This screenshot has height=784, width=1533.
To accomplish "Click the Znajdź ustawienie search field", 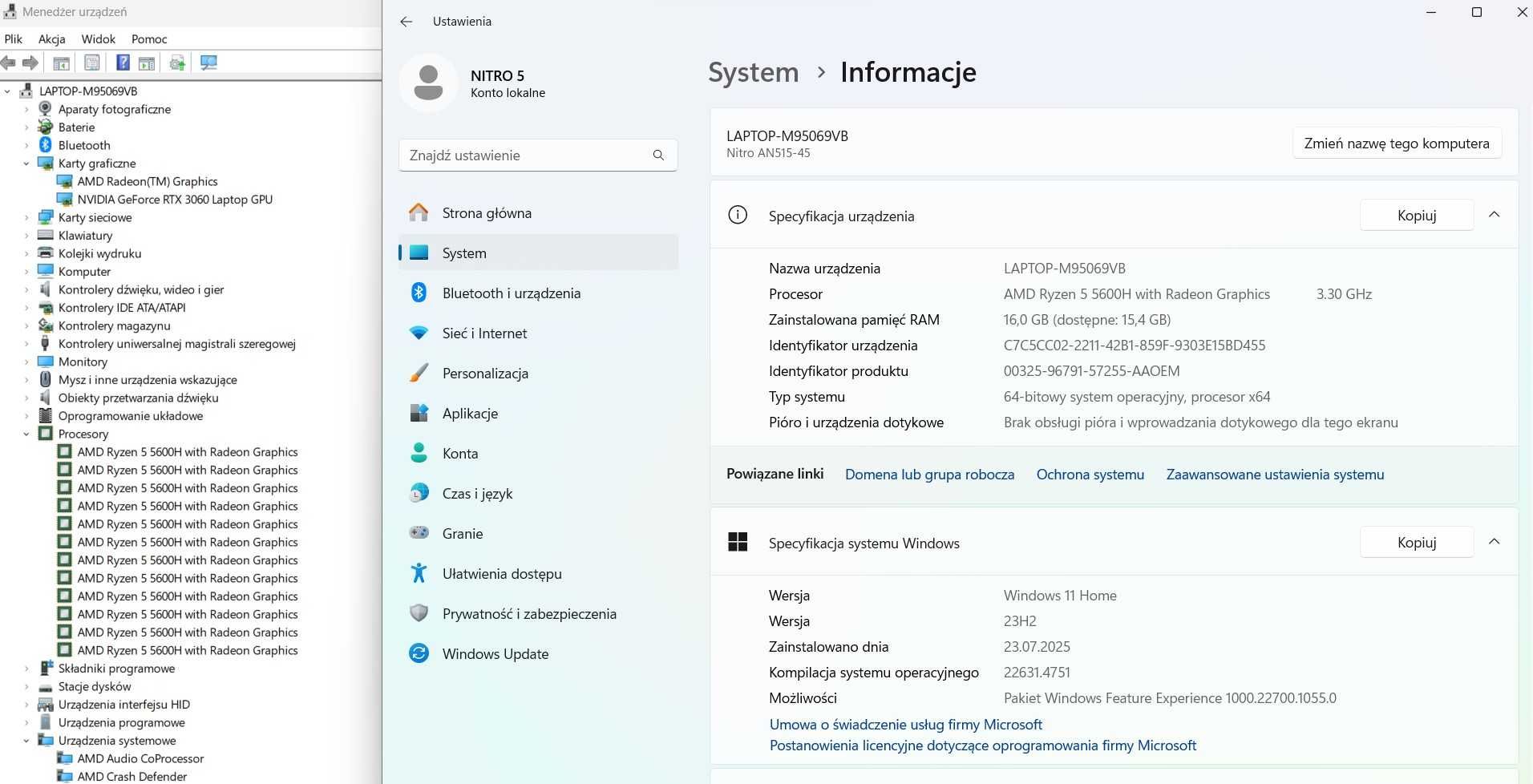I will pyautogui.click(x=538, y=156).
